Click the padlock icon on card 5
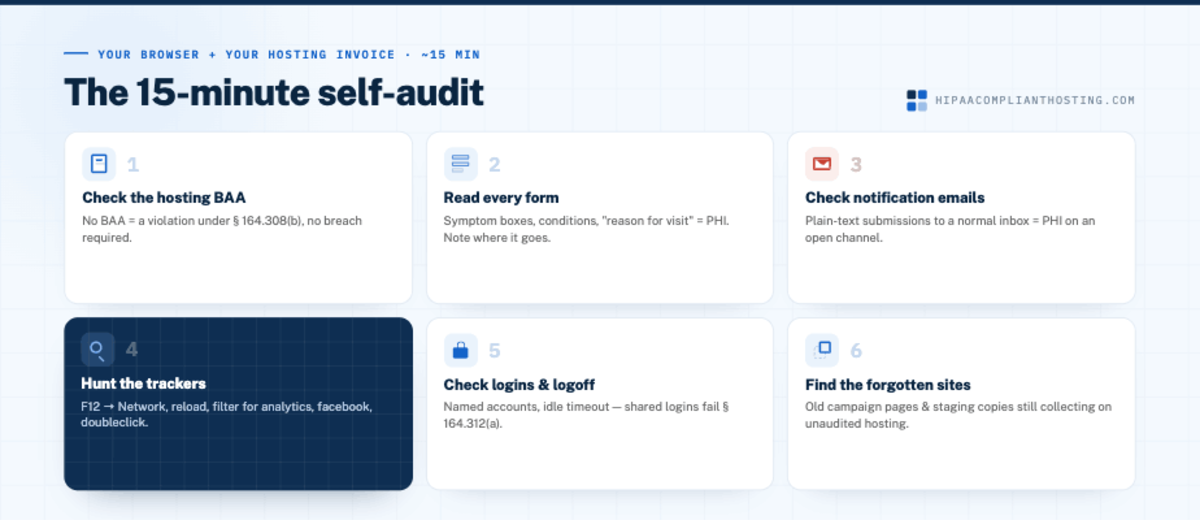 pyautogui.click(x=460, y=350)
